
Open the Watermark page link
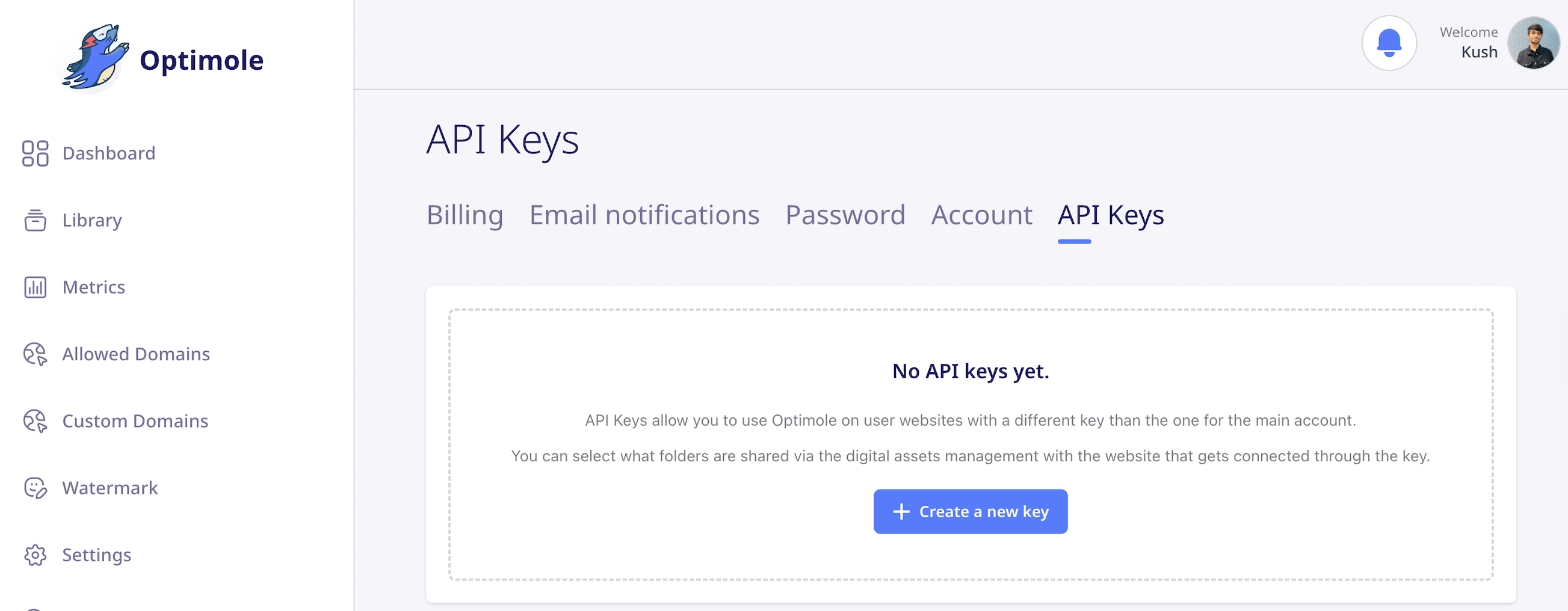point(110,488)
